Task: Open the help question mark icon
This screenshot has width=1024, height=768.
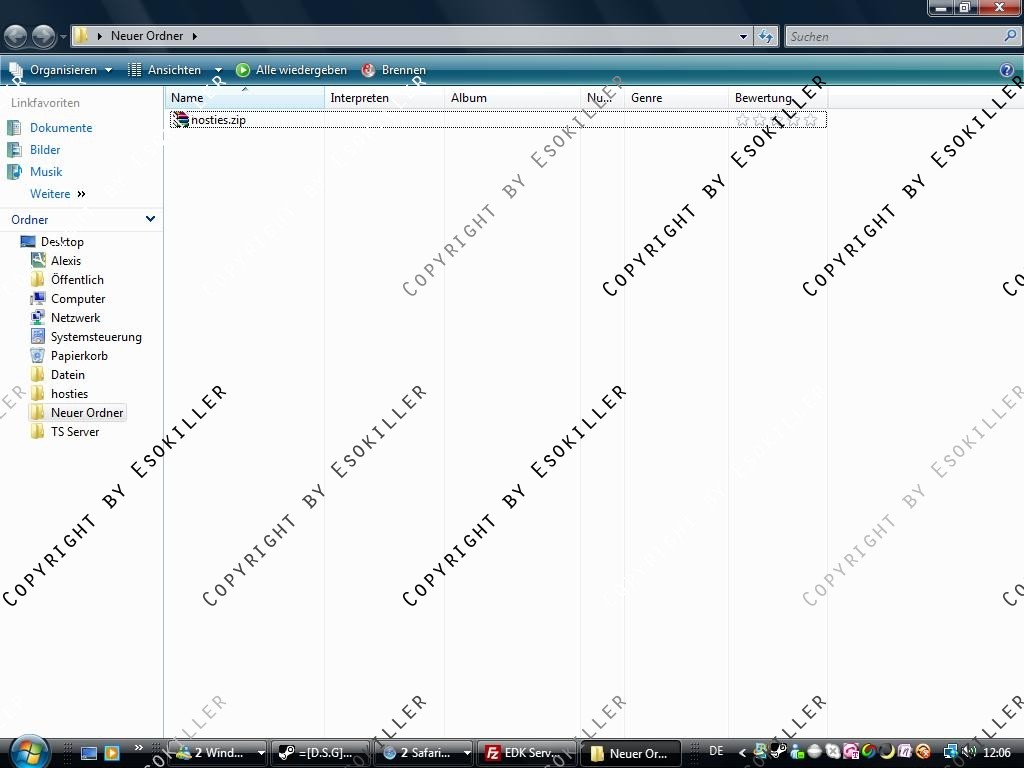Action: point(1006,70)
